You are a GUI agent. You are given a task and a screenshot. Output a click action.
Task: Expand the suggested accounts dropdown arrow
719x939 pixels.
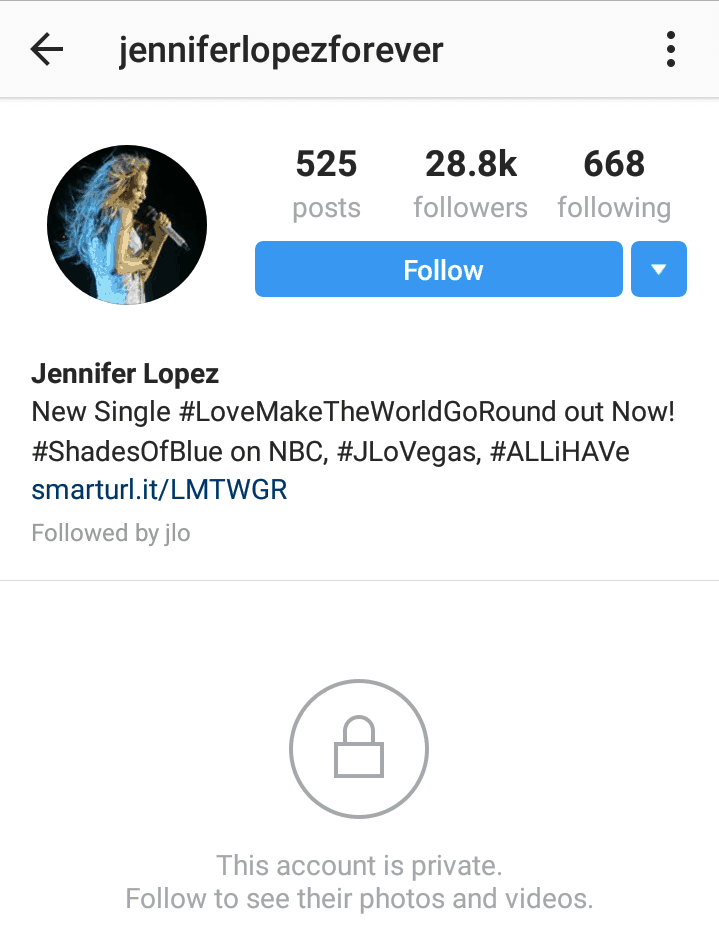click(659, 269)
